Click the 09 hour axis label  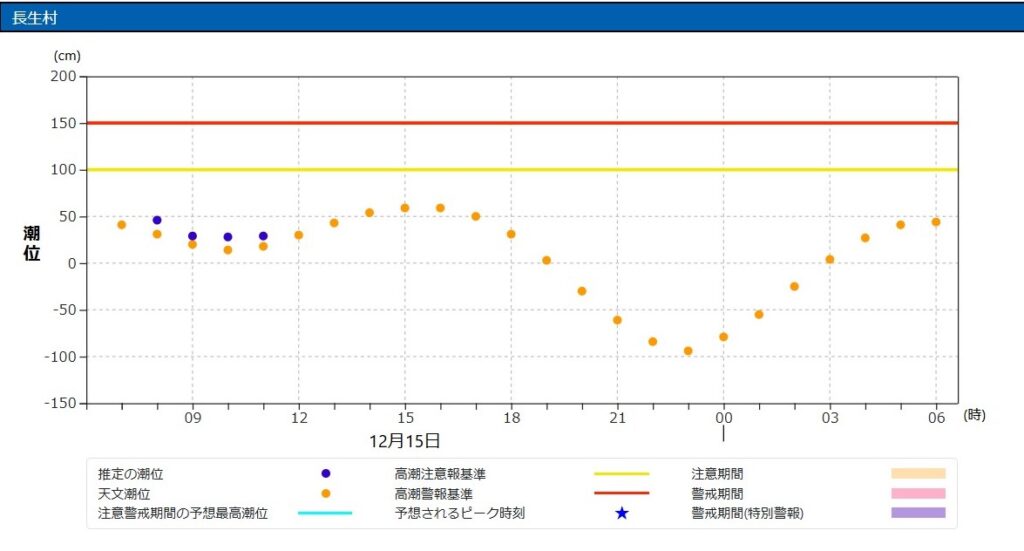pos(193,418)
